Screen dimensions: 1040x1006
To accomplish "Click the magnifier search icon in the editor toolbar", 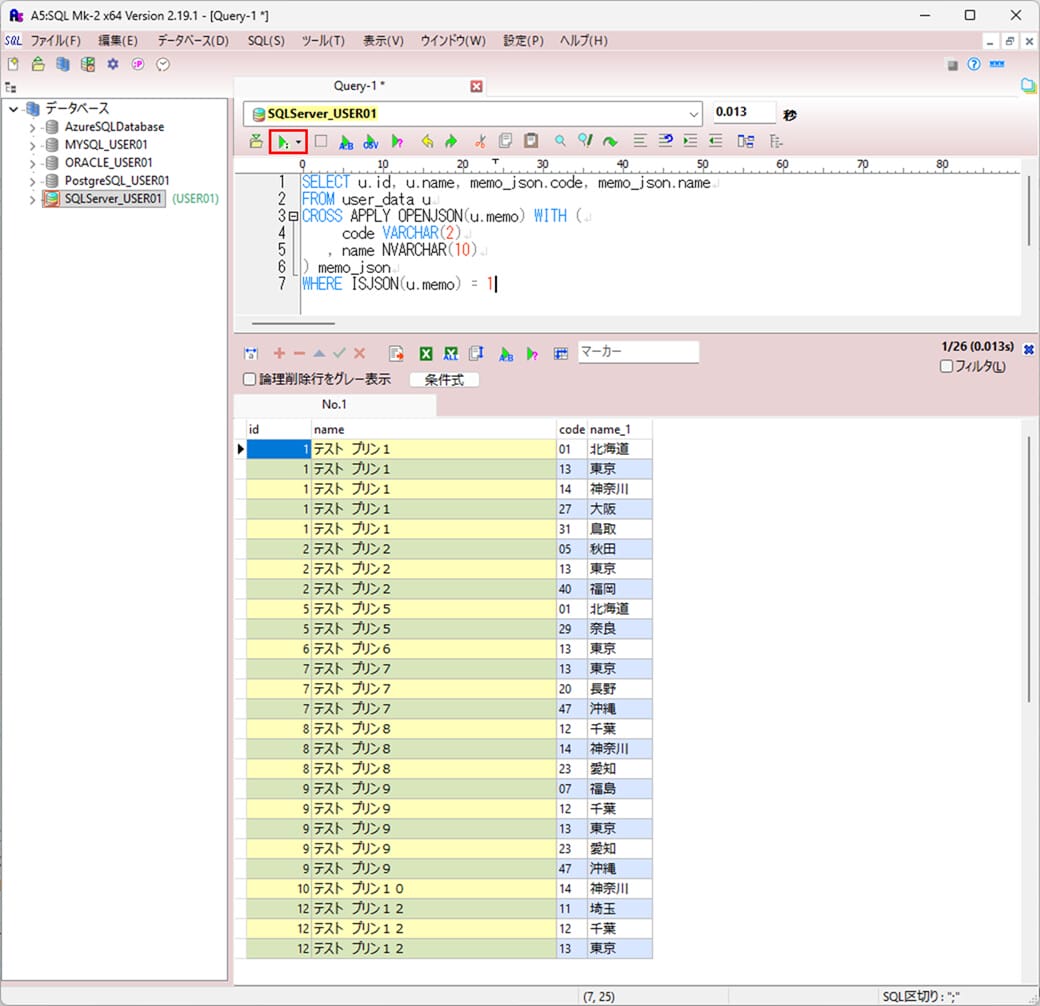I will (561, 142).
